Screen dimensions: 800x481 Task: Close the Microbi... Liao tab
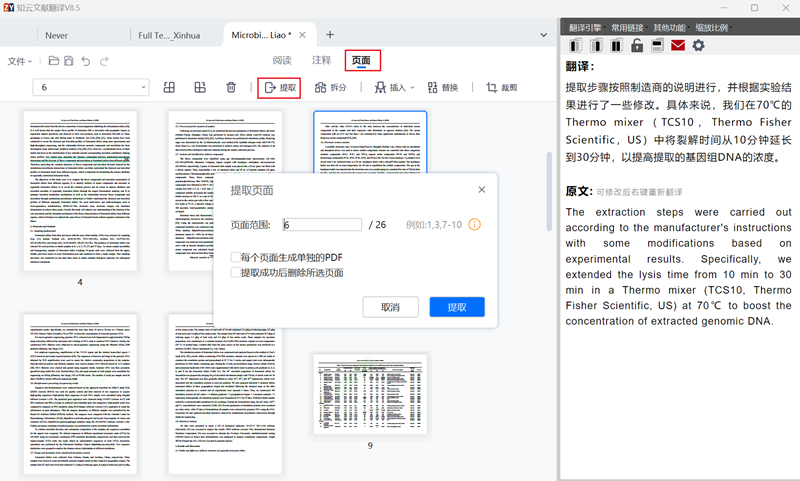[x=303, y=35]
